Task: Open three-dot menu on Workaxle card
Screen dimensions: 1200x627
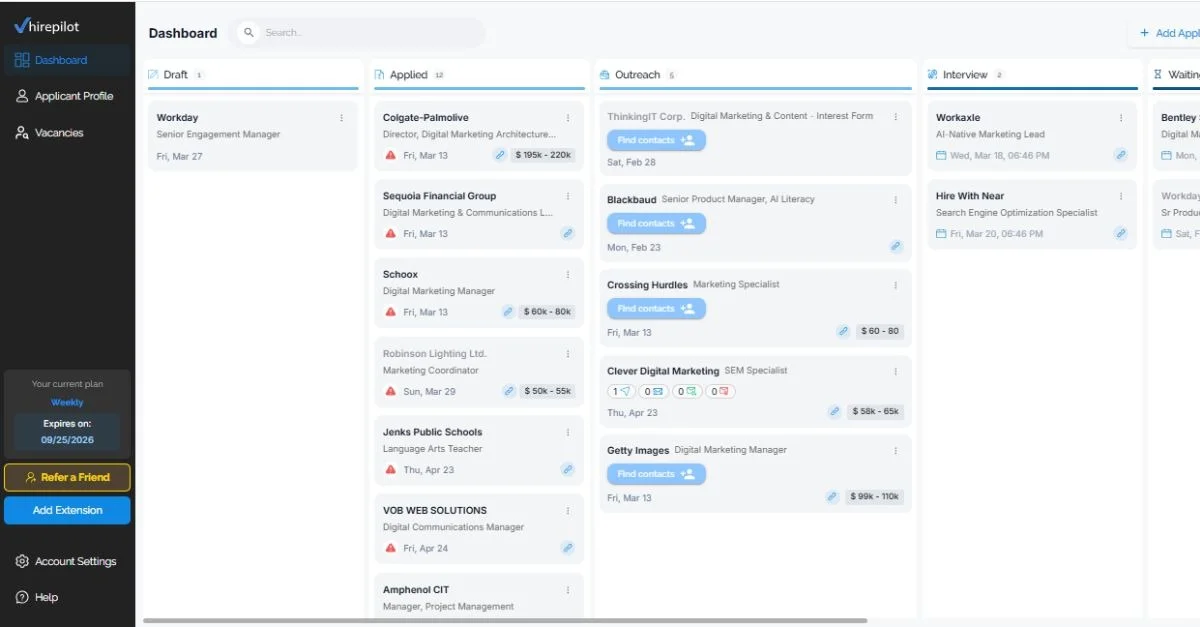Action: click(x=1121, y=118)
